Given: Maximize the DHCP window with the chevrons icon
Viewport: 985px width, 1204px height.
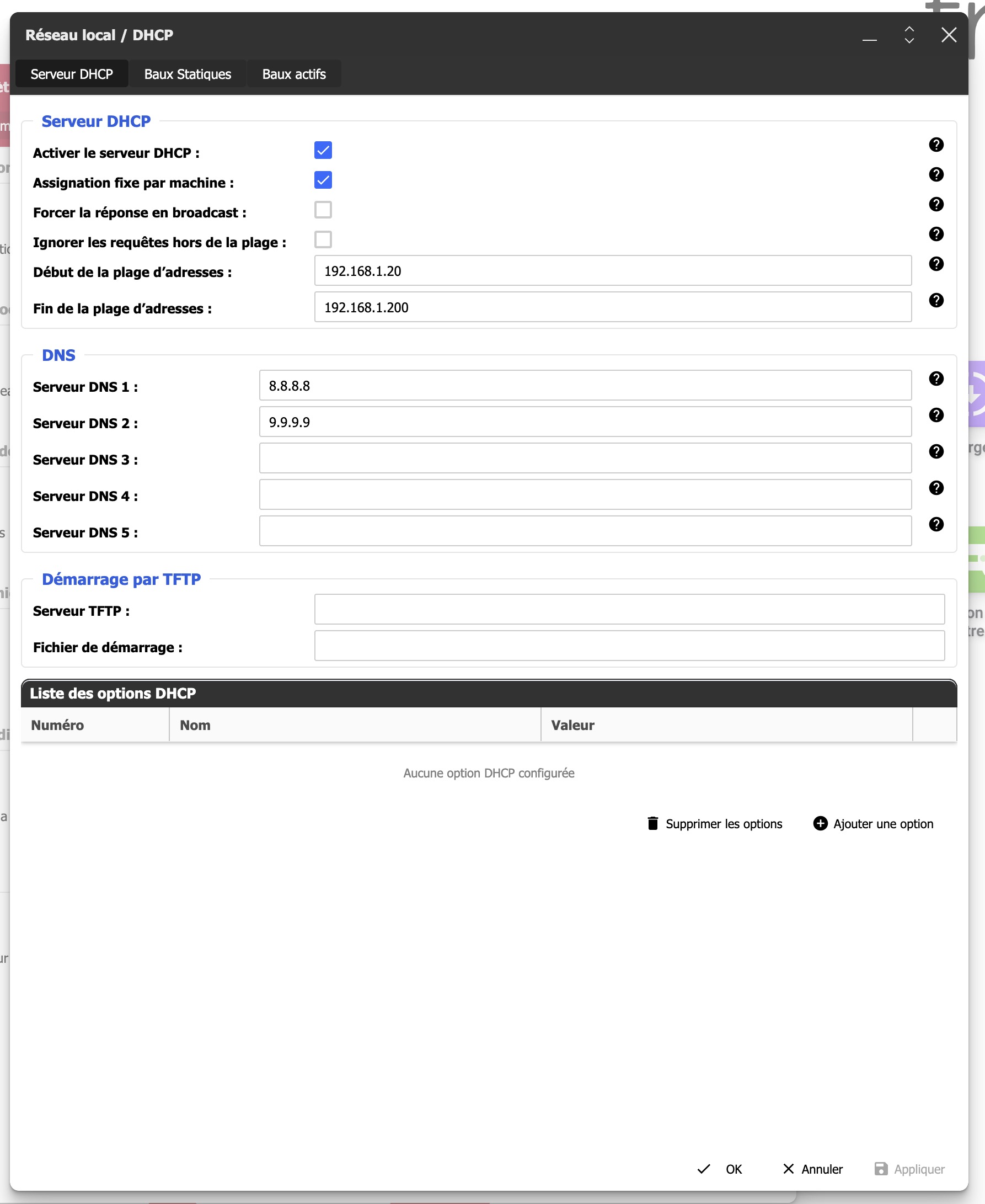Looking at the screenshot, I should pyautogui.click(x=909, y=35).
